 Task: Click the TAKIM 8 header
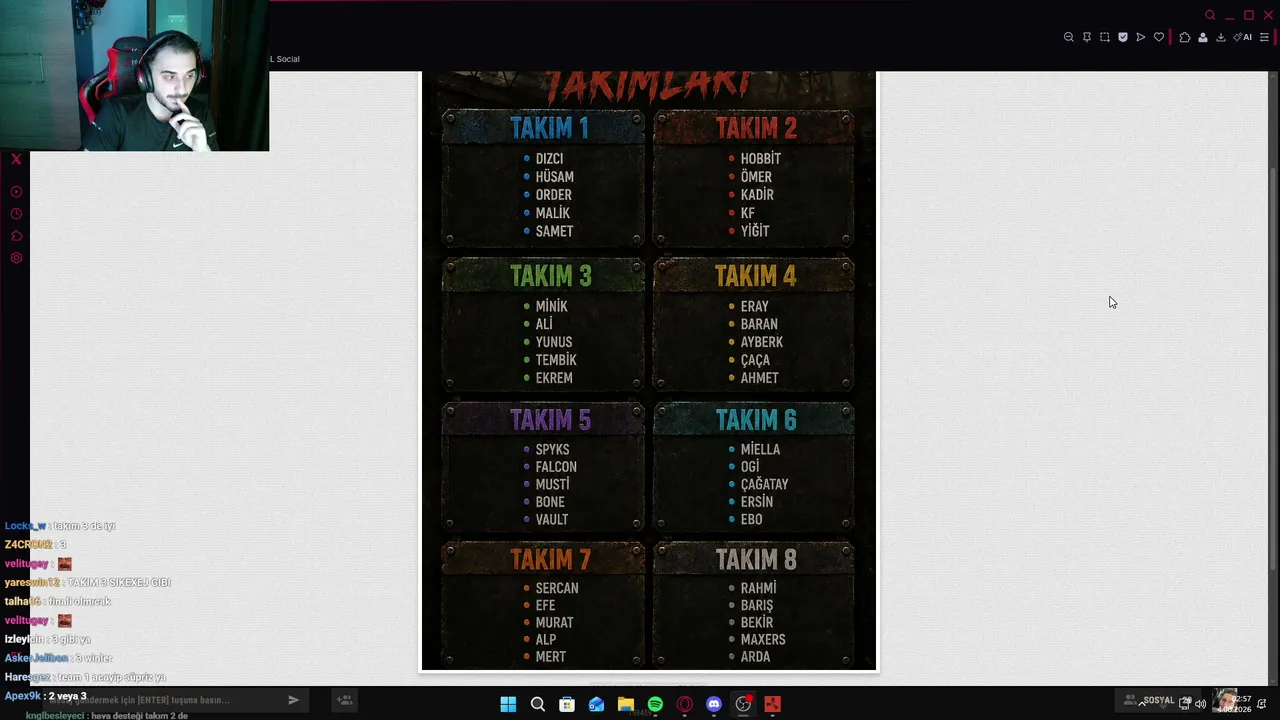(756, 559)
